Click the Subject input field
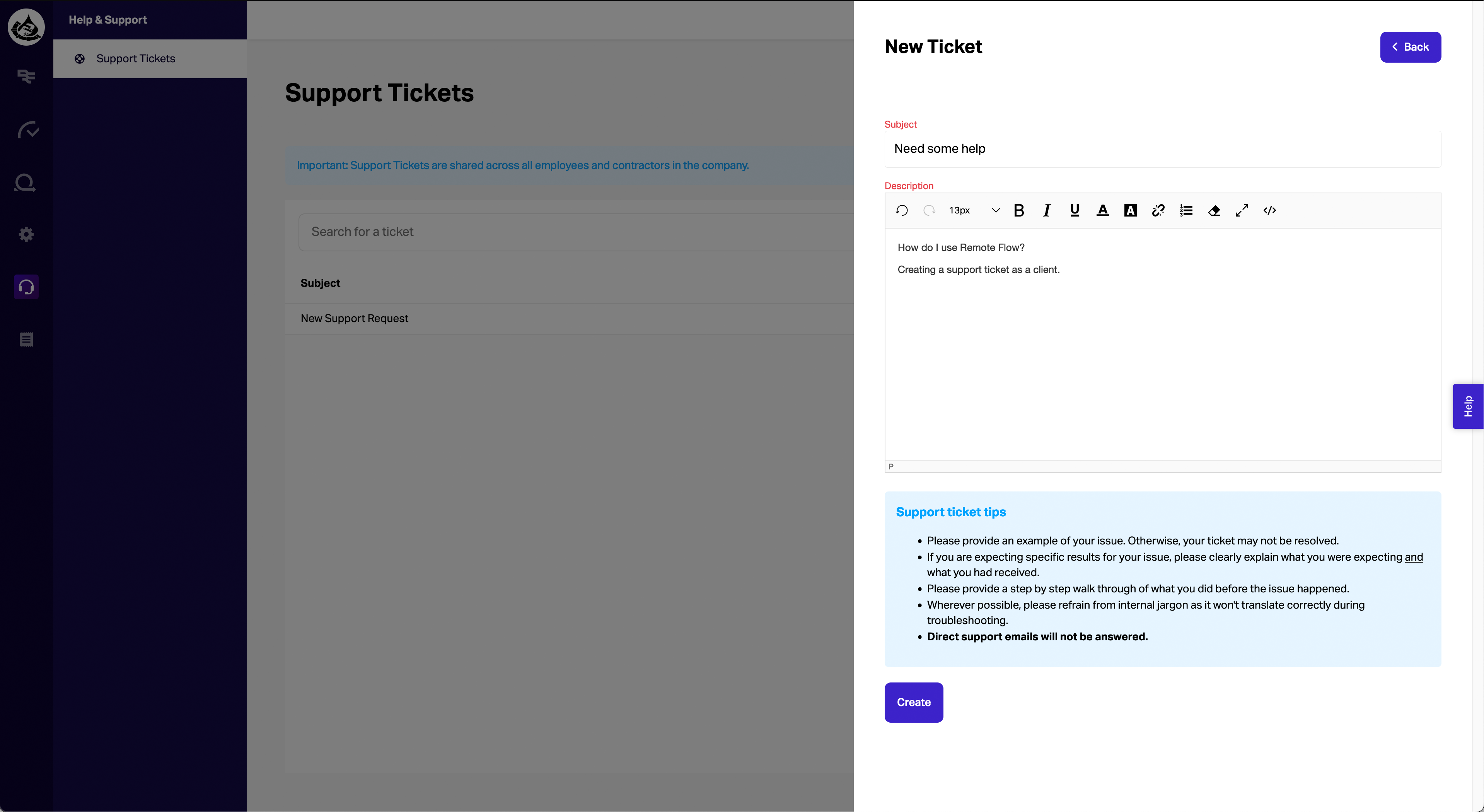Image resolution: width=1484 pixels, height=812 pixels. [1163, 149]
